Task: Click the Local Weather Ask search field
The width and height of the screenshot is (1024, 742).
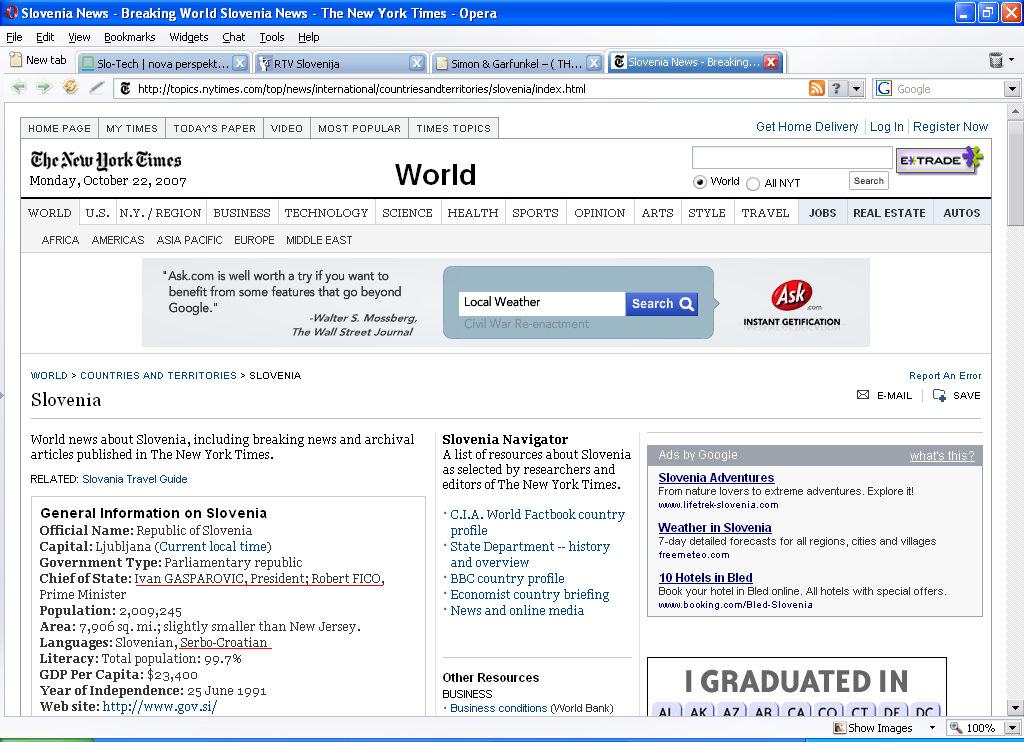Action: 541,302
